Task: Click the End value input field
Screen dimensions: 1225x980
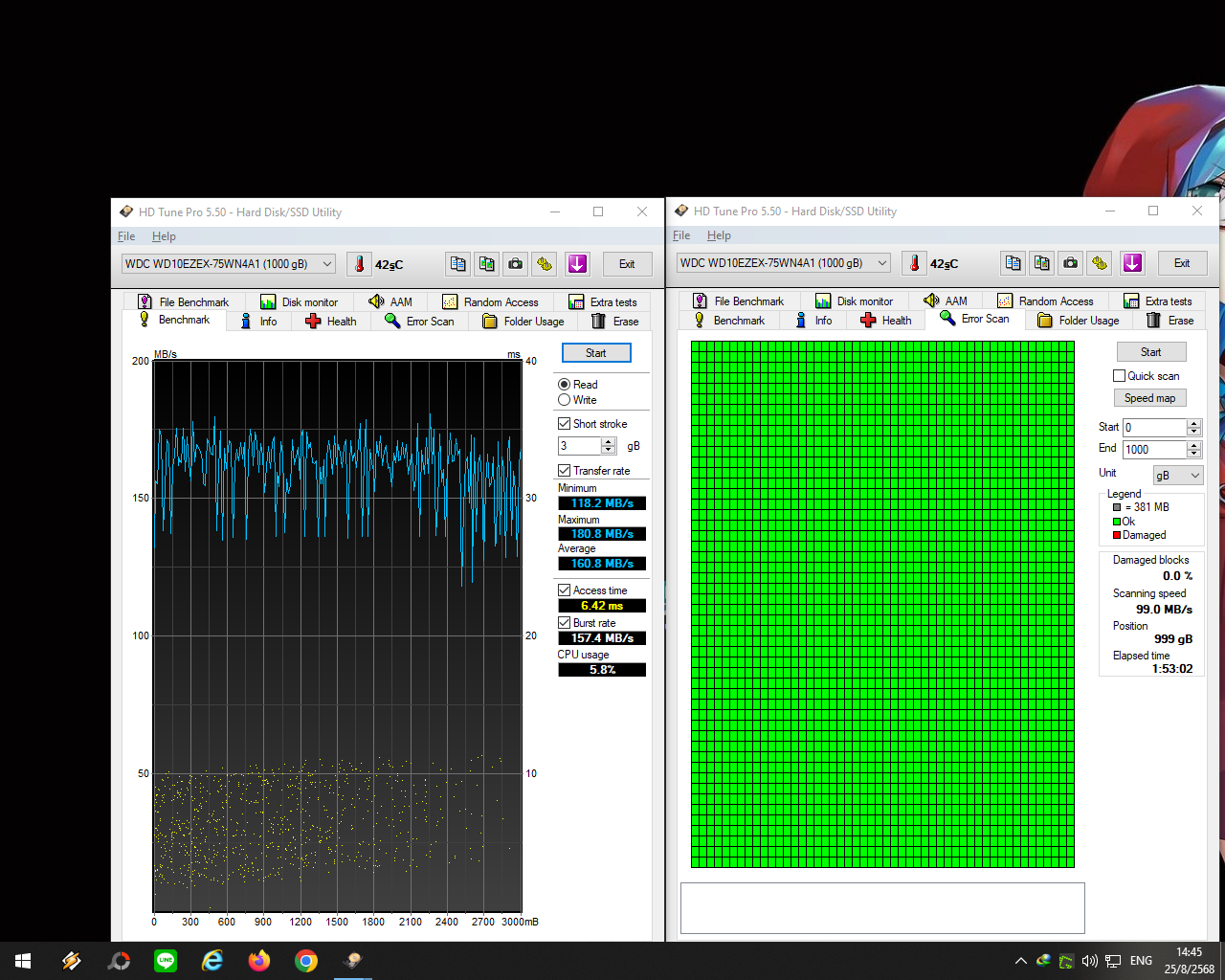Action: pyautogui.click(x=1154, y=450)
